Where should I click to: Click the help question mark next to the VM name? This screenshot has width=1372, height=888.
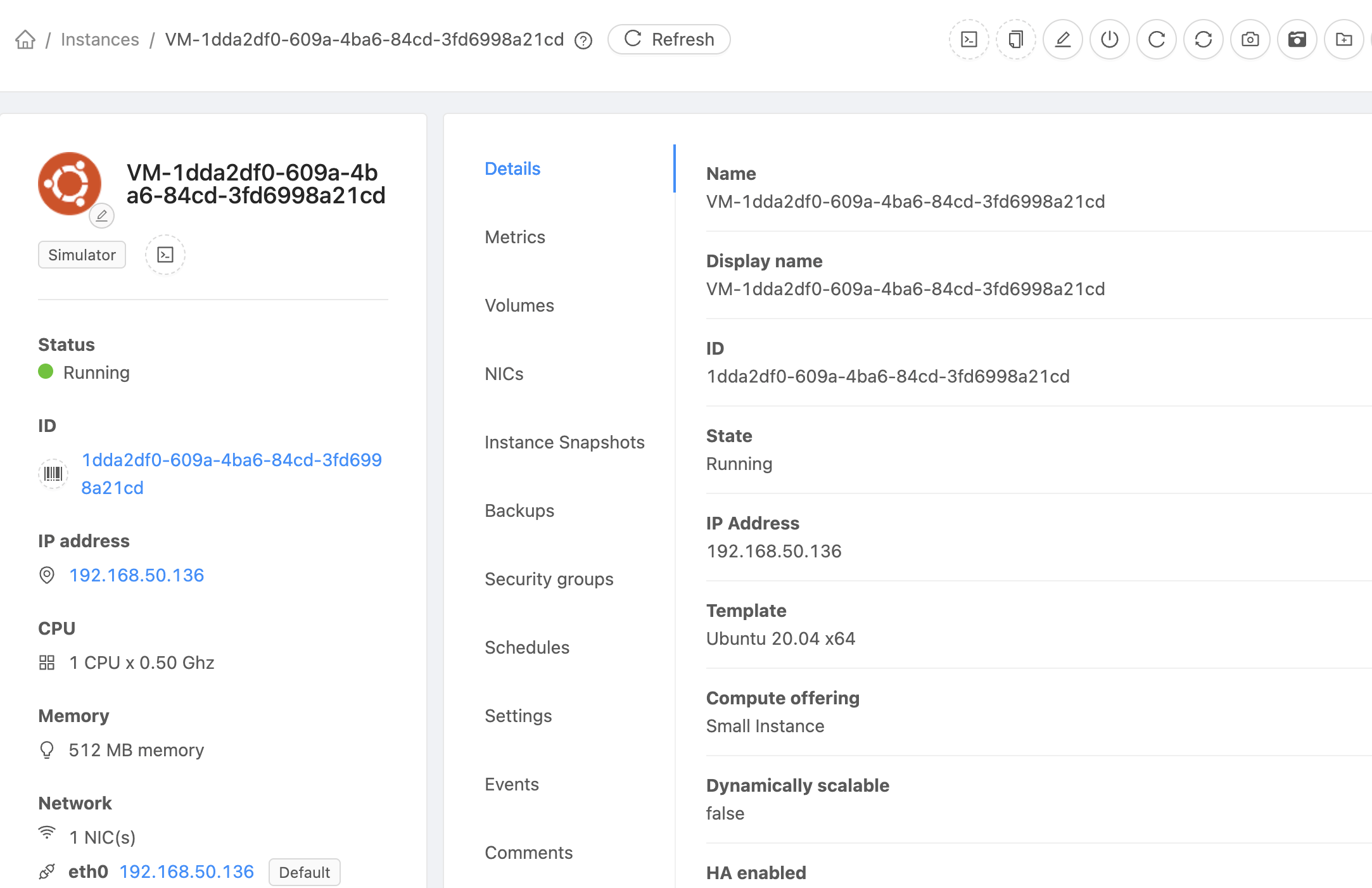[583, 41]
